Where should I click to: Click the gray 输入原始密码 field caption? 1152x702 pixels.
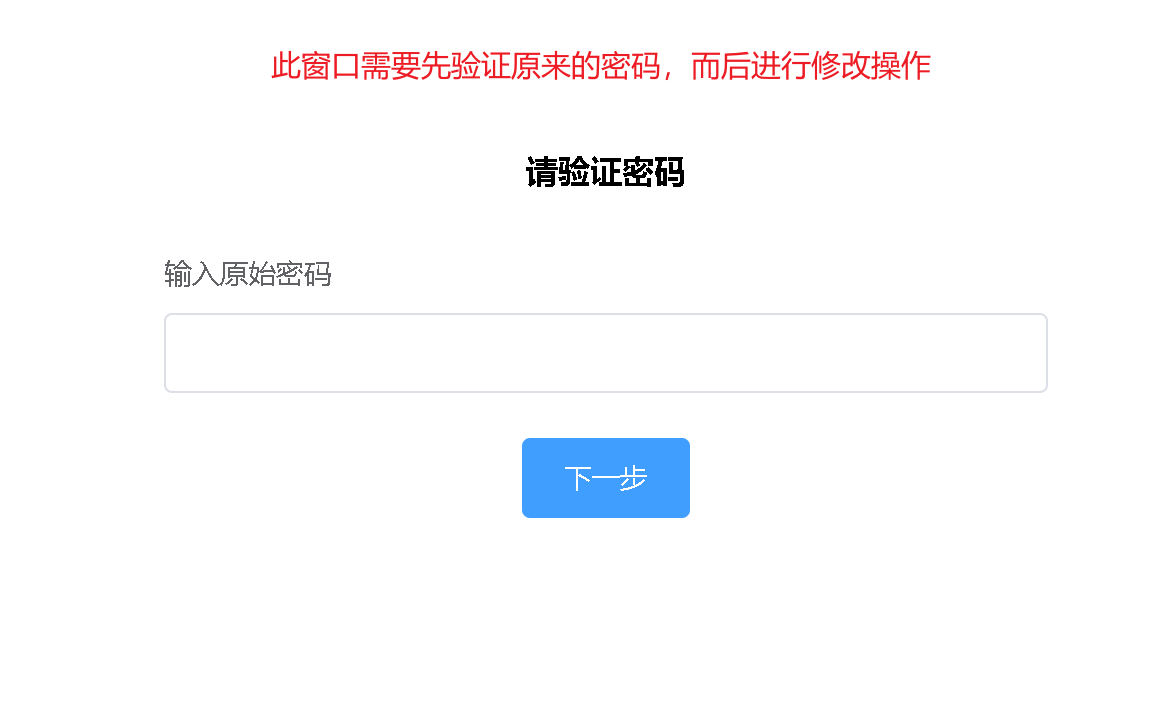point(248,275)
